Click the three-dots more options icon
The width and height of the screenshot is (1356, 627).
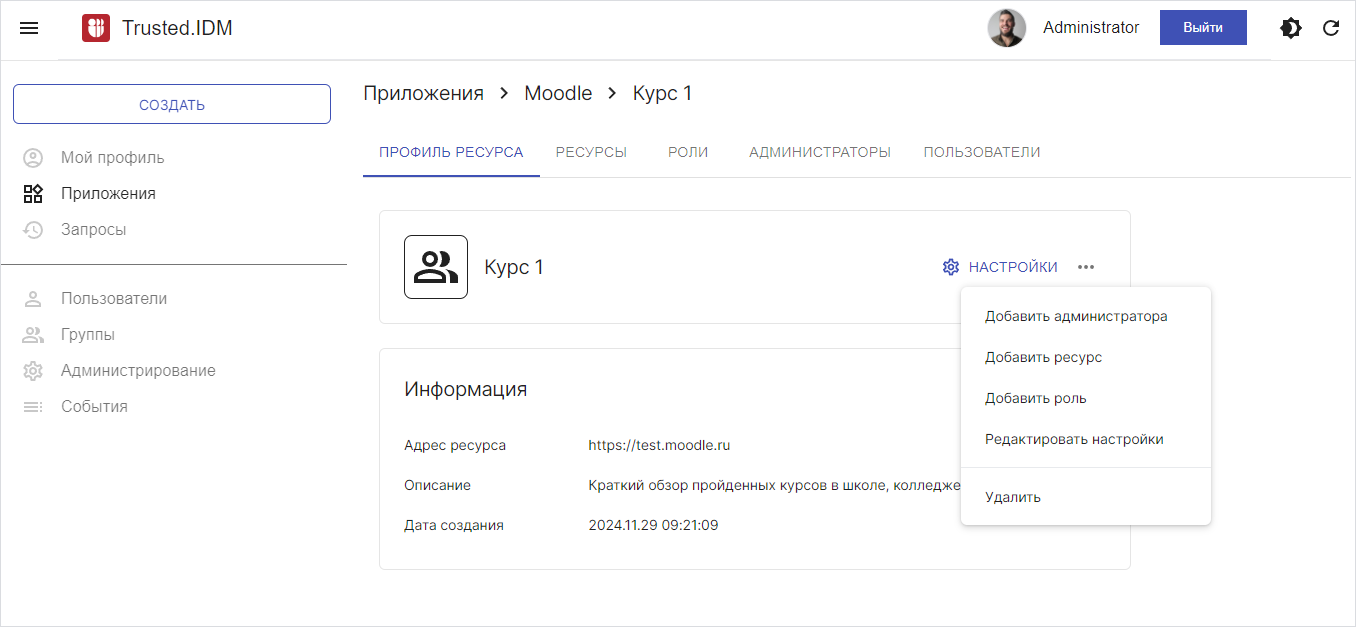point(1086,267)
